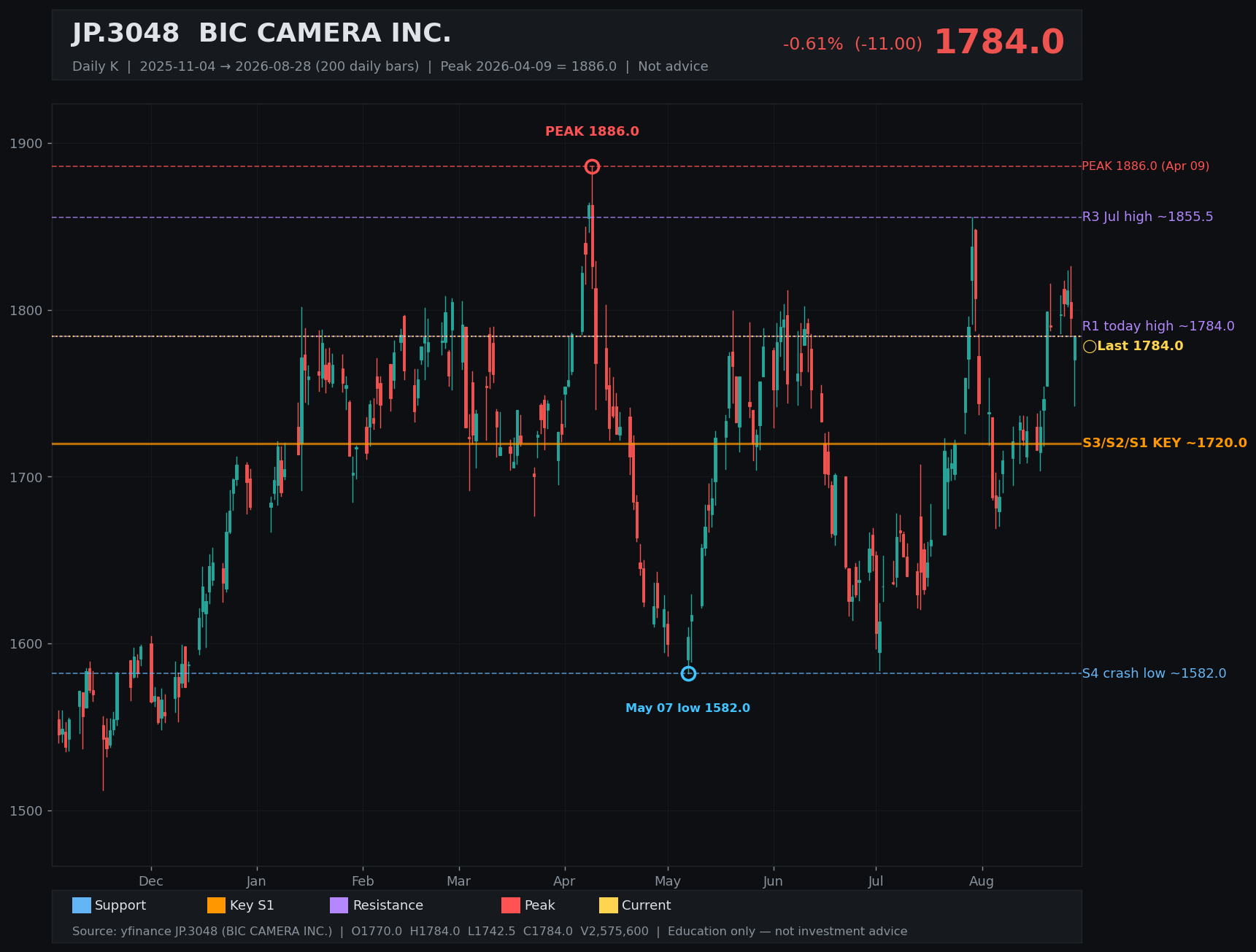Screen dimensions: 1256x952
Task: Click the yellow Current legend swatch
Action: (609, 905)
